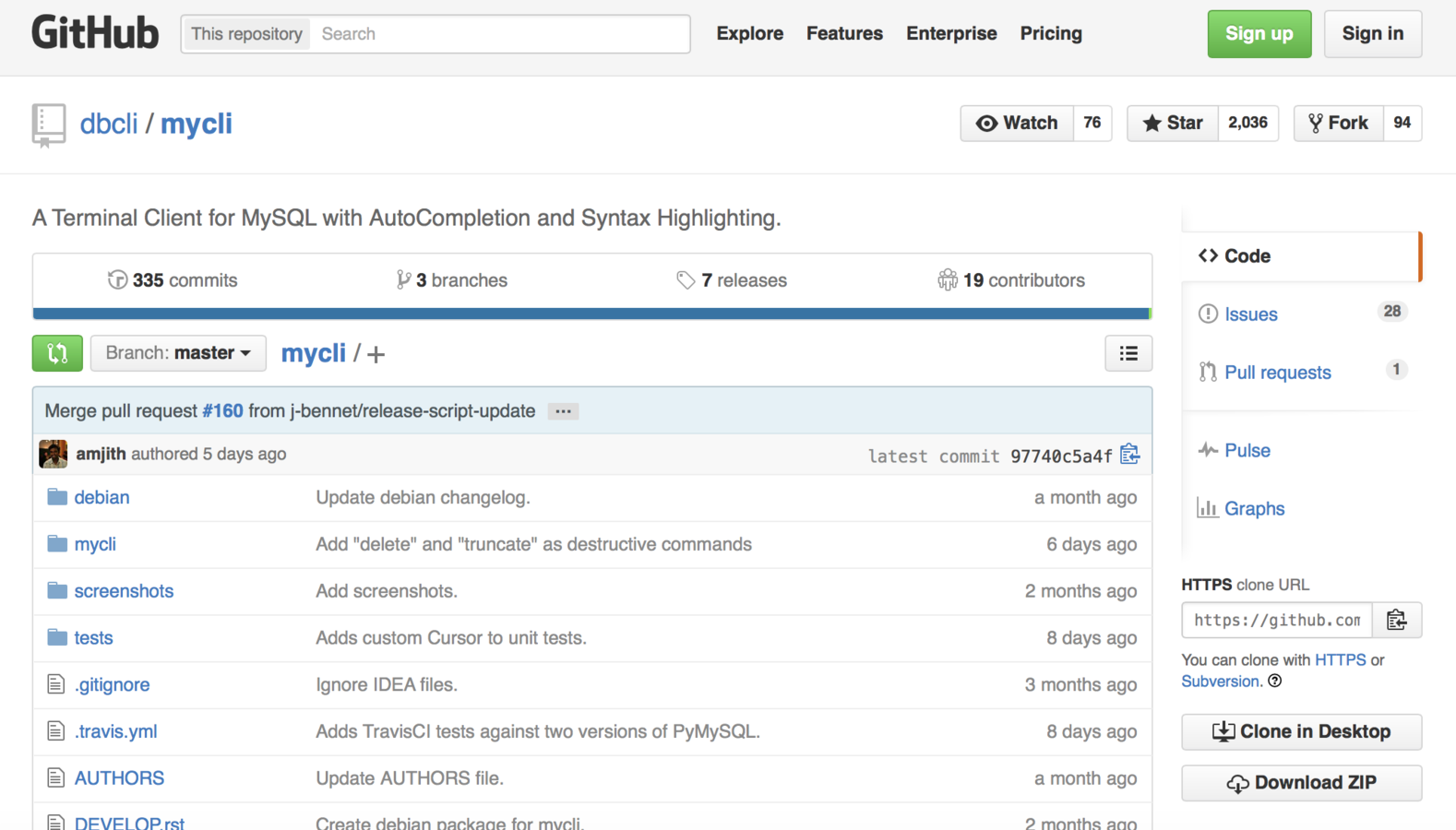Viewport: 1456px width, 830px height.
Task: Click the Subversion link
Action: coord(1221,682)
